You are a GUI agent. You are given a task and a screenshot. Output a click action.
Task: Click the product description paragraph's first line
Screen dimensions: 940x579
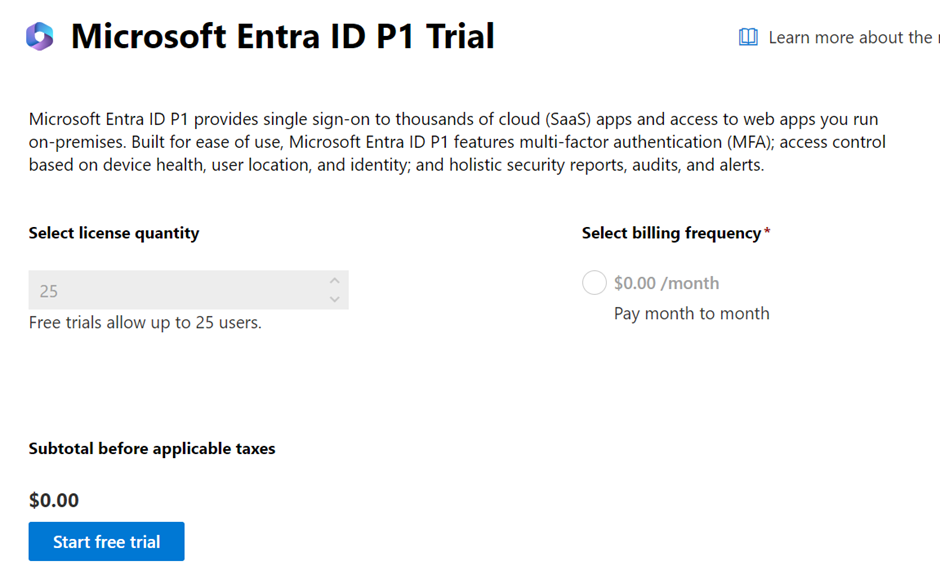tap(453, 119)
